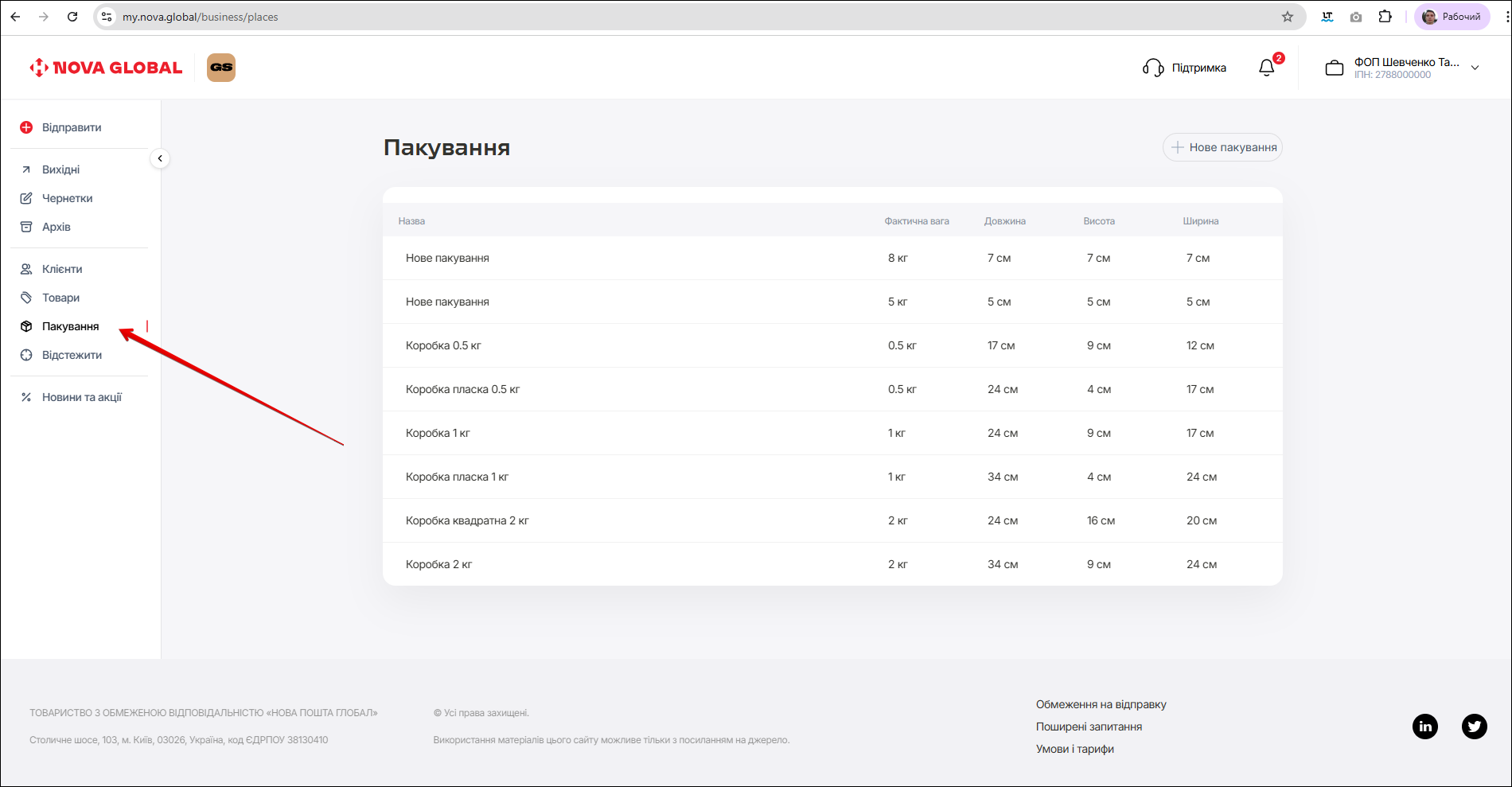1512x787 pixels.
Task: Open the Рабочий browser profile
Action: 1452,17
